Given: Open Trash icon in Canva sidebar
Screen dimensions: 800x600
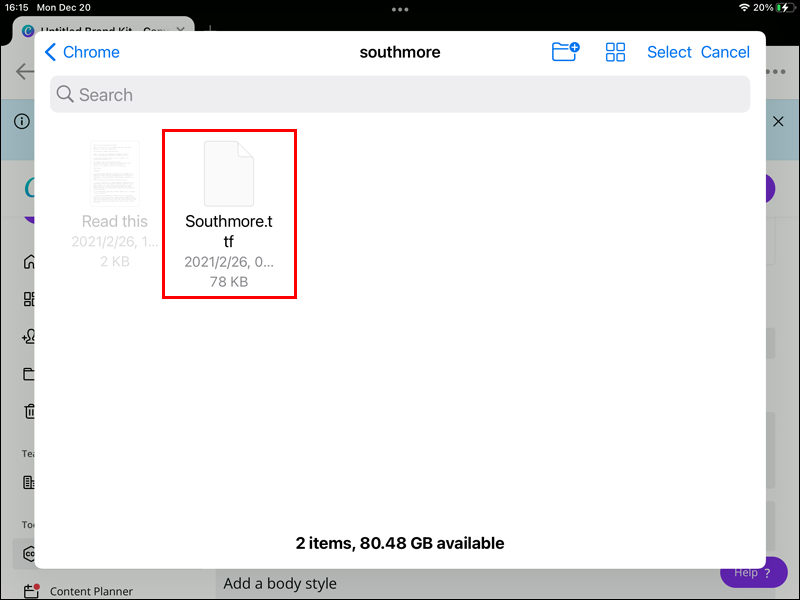Looking at the screenshot, I should (x=30, y=411).
